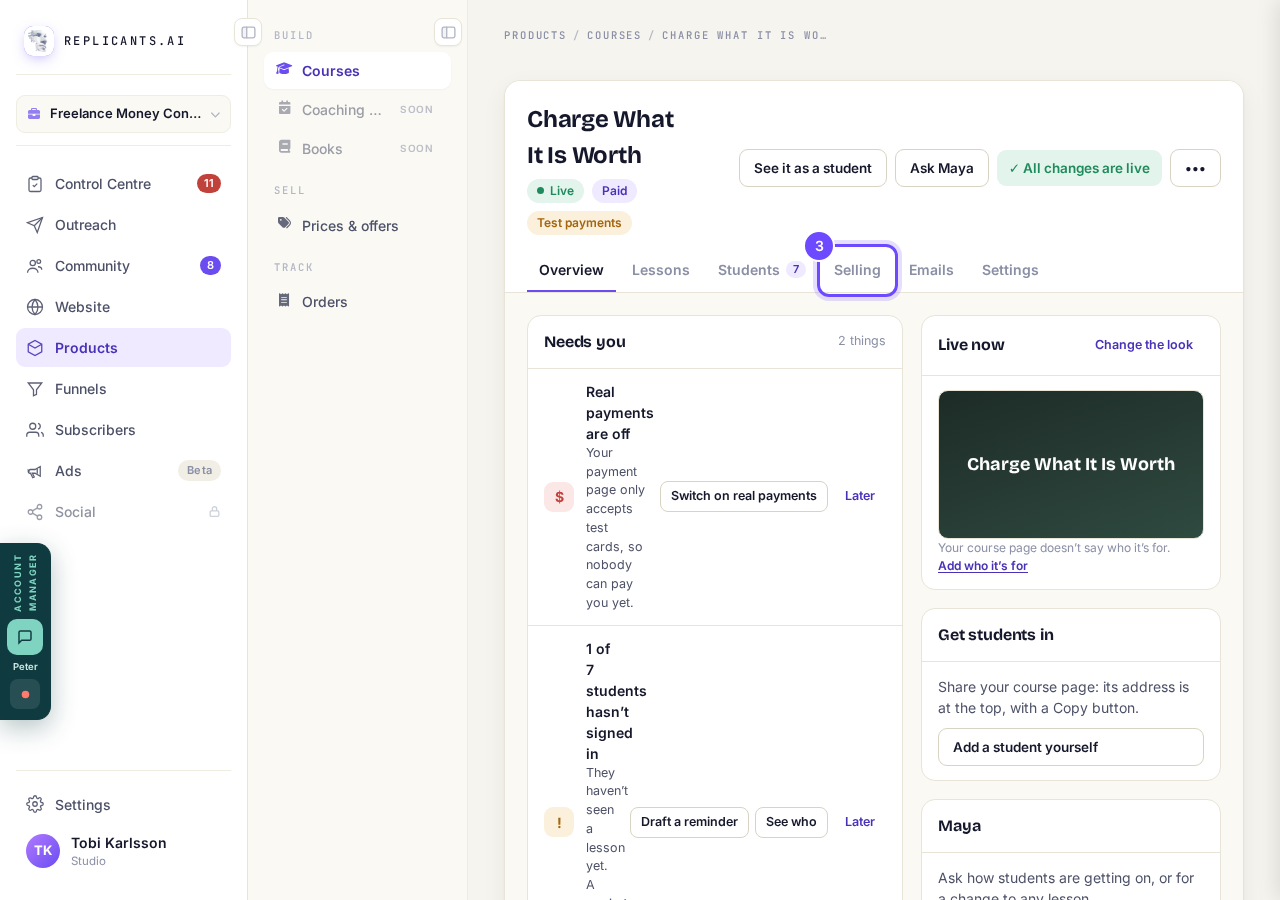Viewport: 1280px width, 900px height.
Task: Open account manager chat bubble icon
Action: 25,637
